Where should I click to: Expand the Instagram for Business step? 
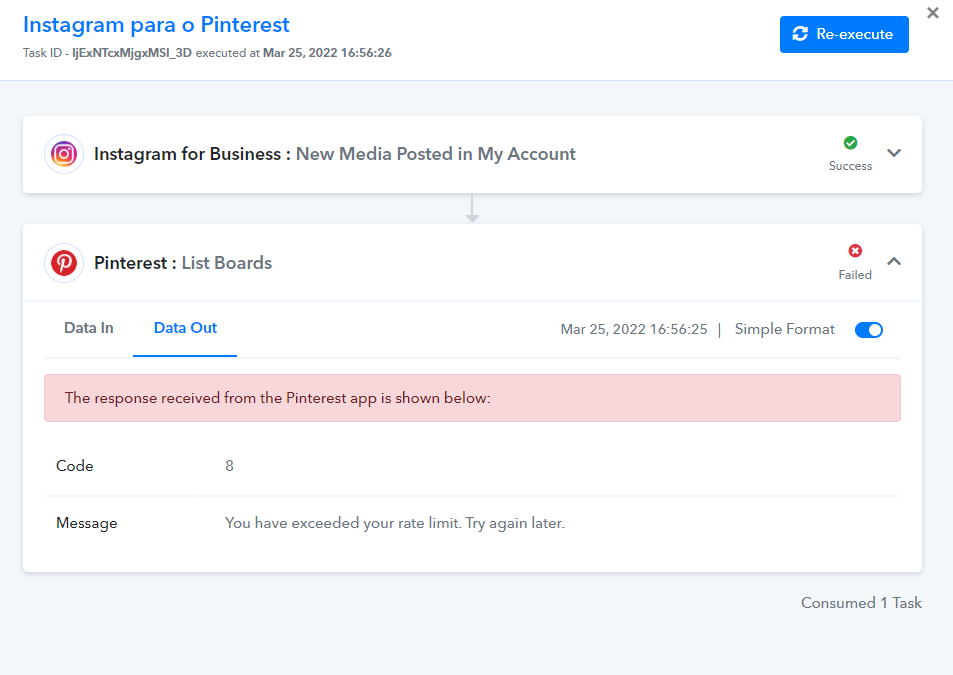pos(893,153)
